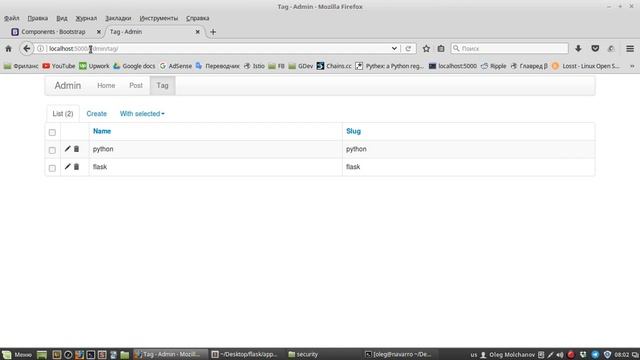Edit the python tag with the pencil icon
This screenshot has height=360, width=640.
point(68,149)
